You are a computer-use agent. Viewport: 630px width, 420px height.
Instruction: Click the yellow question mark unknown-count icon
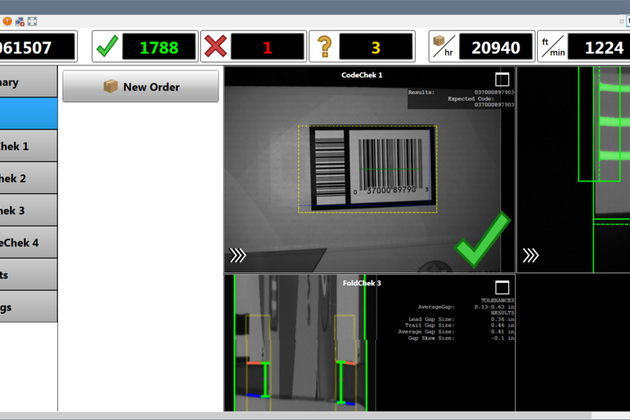click(x=325, y=46)
